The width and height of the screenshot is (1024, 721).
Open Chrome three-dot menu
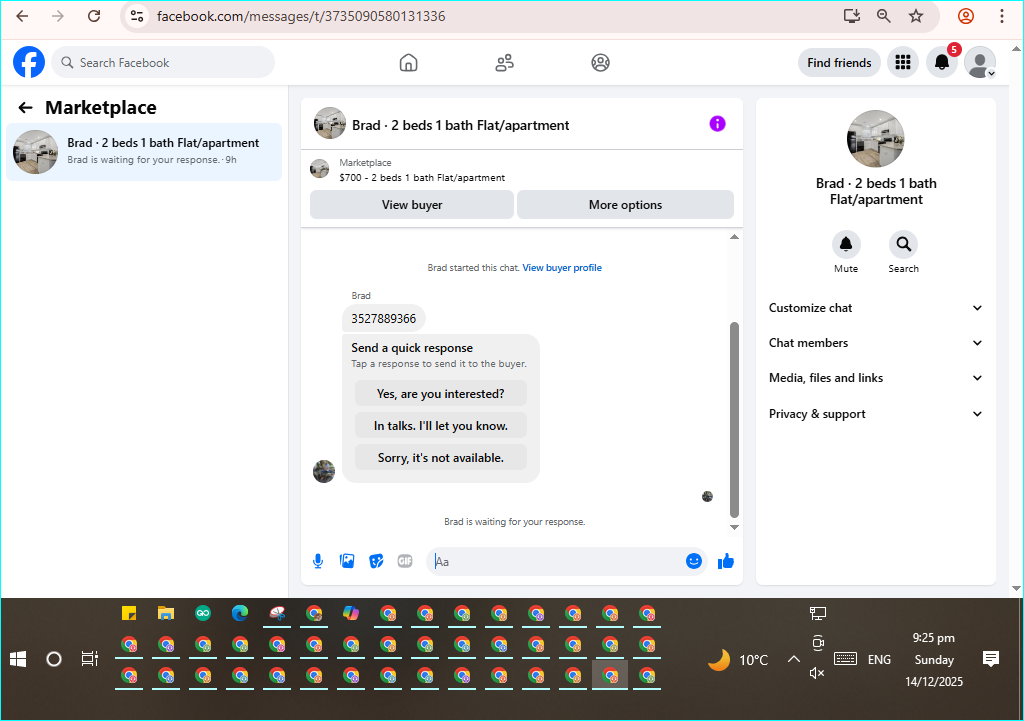tap(1001, 16)
